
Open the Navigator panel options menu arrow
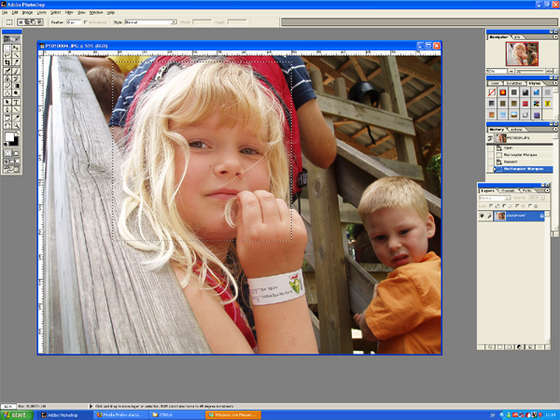[555, 37]
